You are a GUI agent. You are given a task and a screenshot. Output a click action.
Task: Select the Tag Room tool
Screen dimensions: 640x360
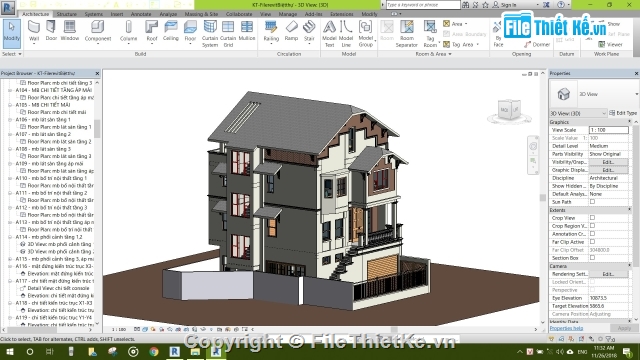coord(430,34)
